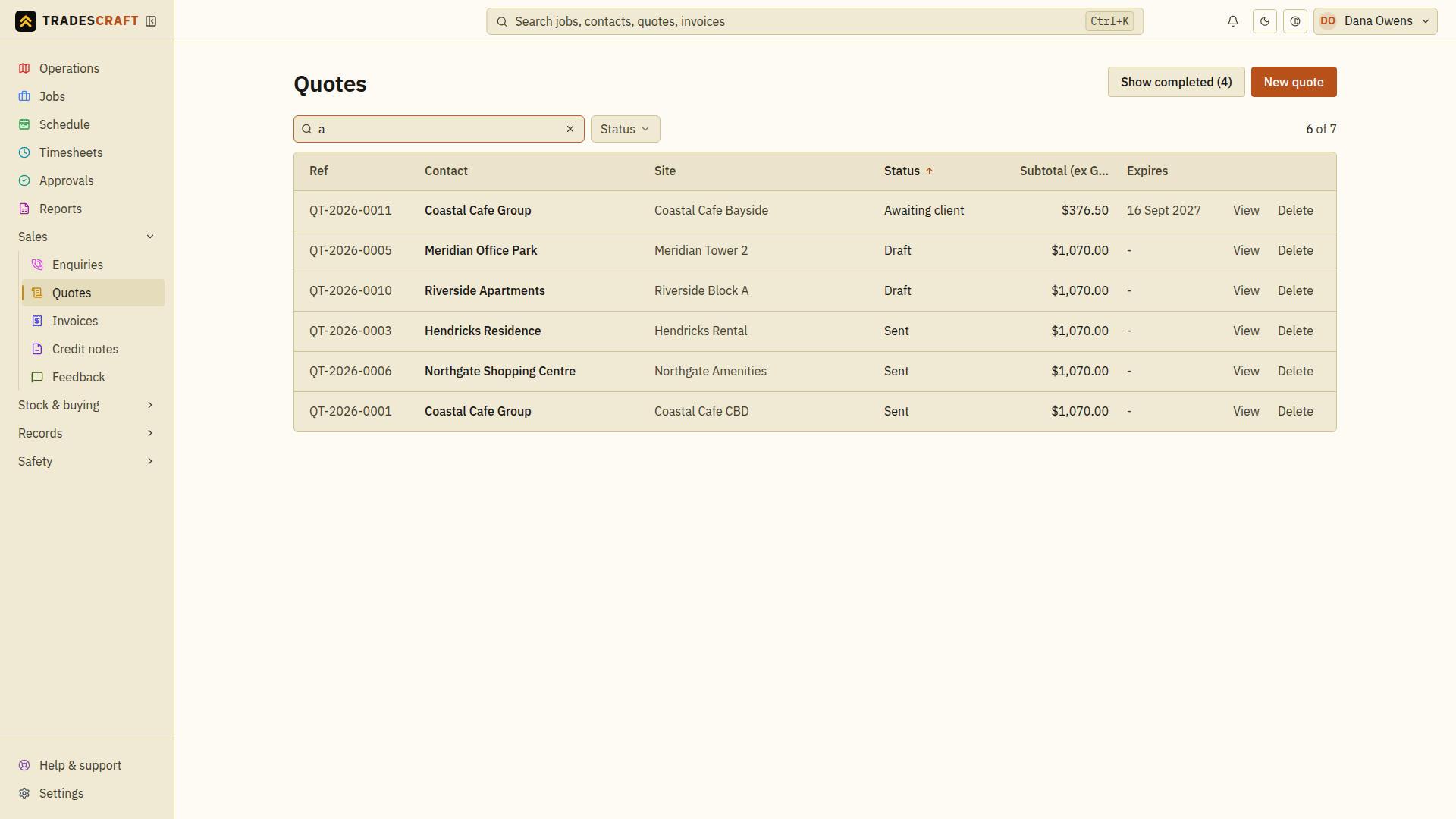Collapse the sidebar panel icon
This screenshot has height=819, width=1456.
pyautogui.click(x=151, y=21)
